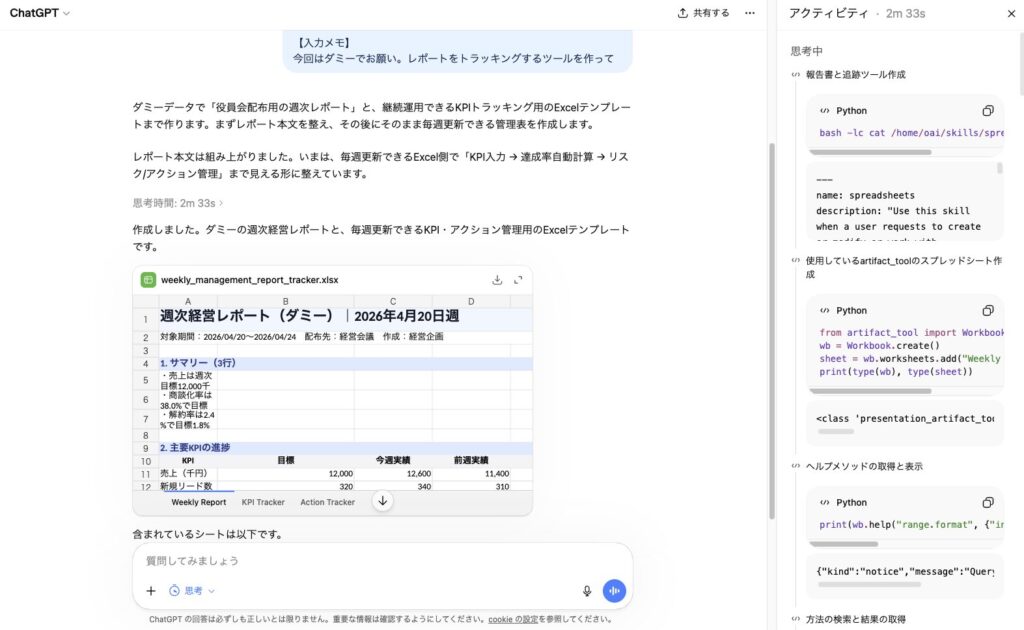The height and width of the screenshot is (630, 1024).
Task: Switch to the KPI Tracker sheet tab
Action: click(x=263, y=502)
